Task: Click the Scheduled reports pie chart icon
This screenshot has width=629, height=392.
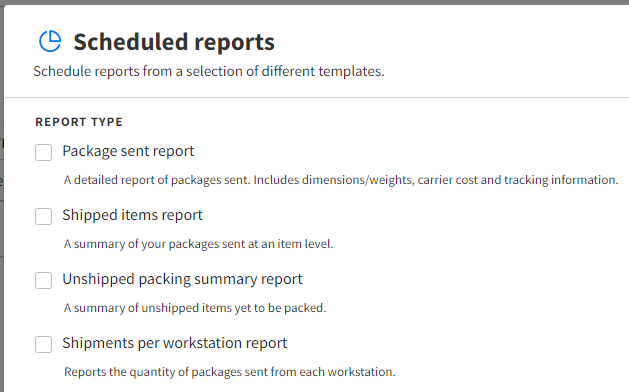Action: (50, 41)
